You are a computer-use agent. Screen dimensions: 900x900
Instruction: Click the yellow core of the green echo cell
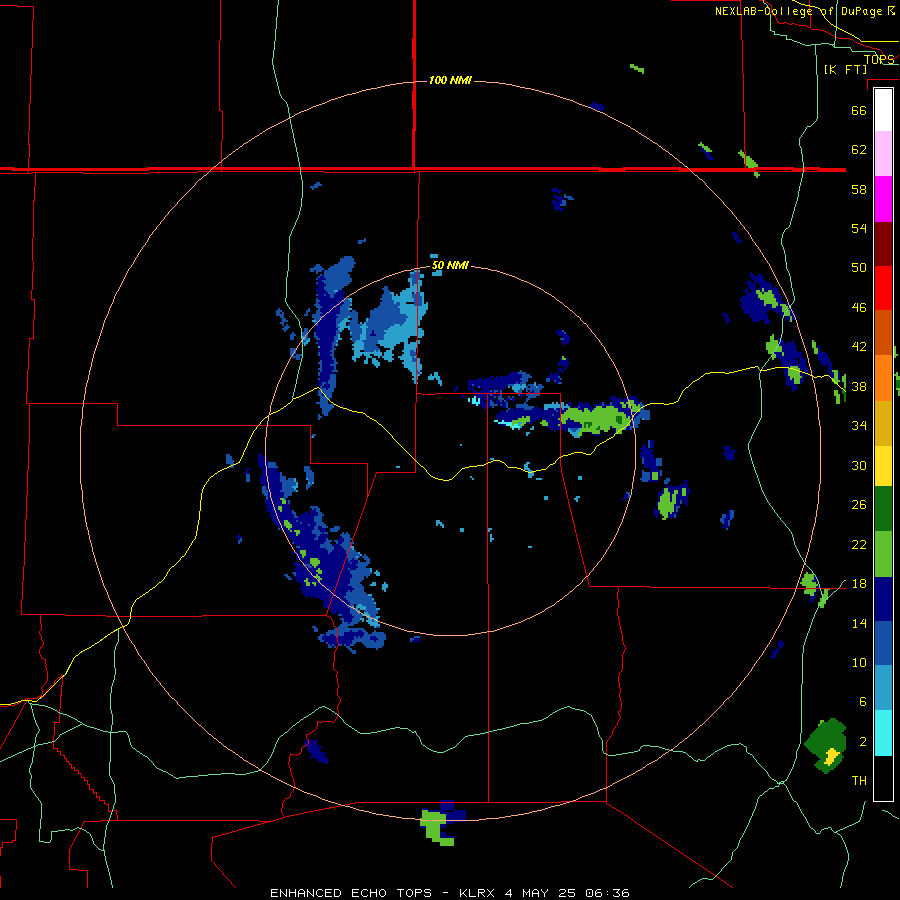pyautogui.click(x=831, y=756)
